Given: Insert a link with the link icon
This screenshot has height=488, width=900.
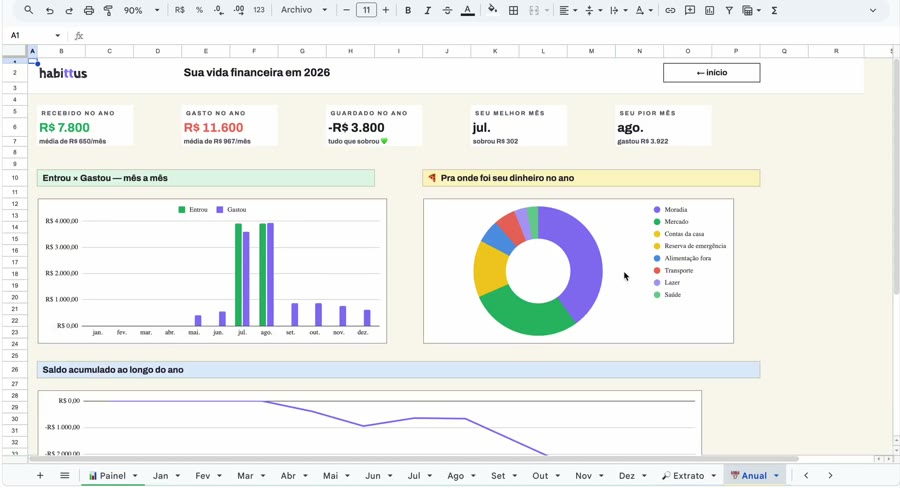Looking at the screenshot, I should click(x=670, y=10).
